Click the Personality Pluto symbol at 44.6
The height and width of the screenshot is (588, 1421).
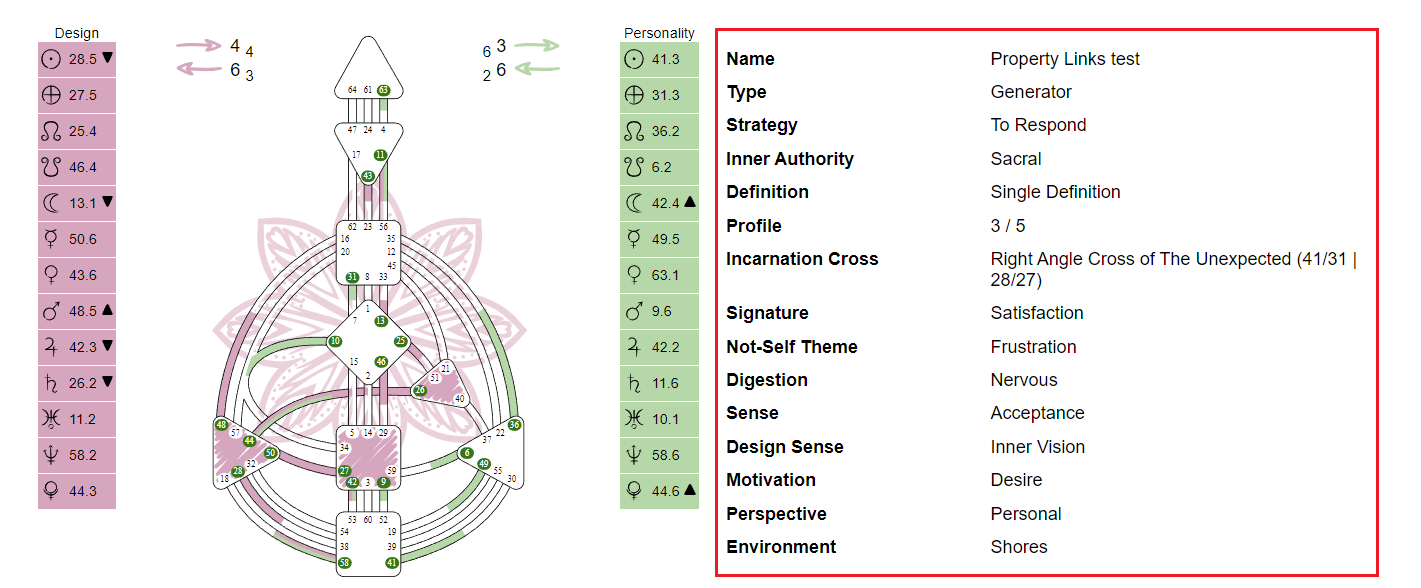(633, 491)
